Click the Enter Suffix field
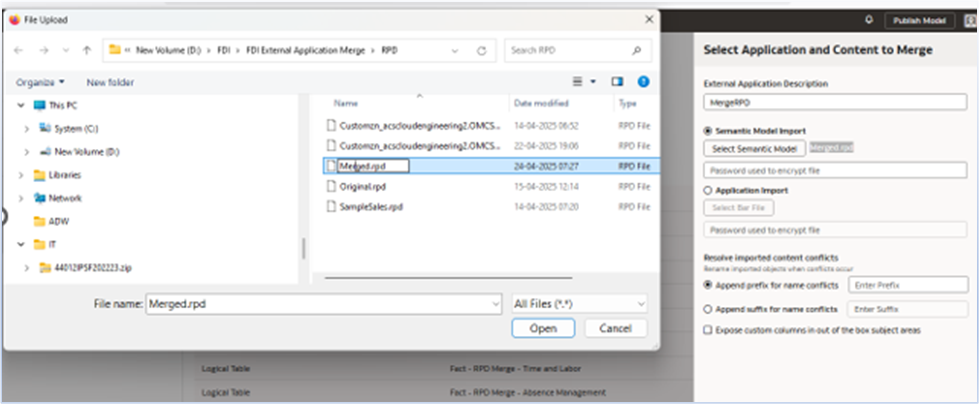This screenshot has width=979, height=404. (x=906, y=309)
